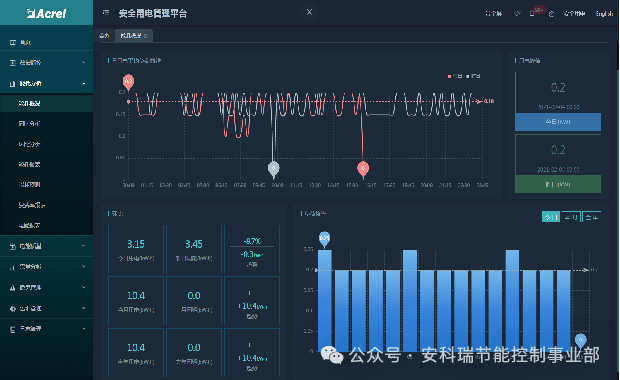This screenshot has height=380, width=620.
Task: Open the notification bell with the red badge
Action: coord(532,13)
